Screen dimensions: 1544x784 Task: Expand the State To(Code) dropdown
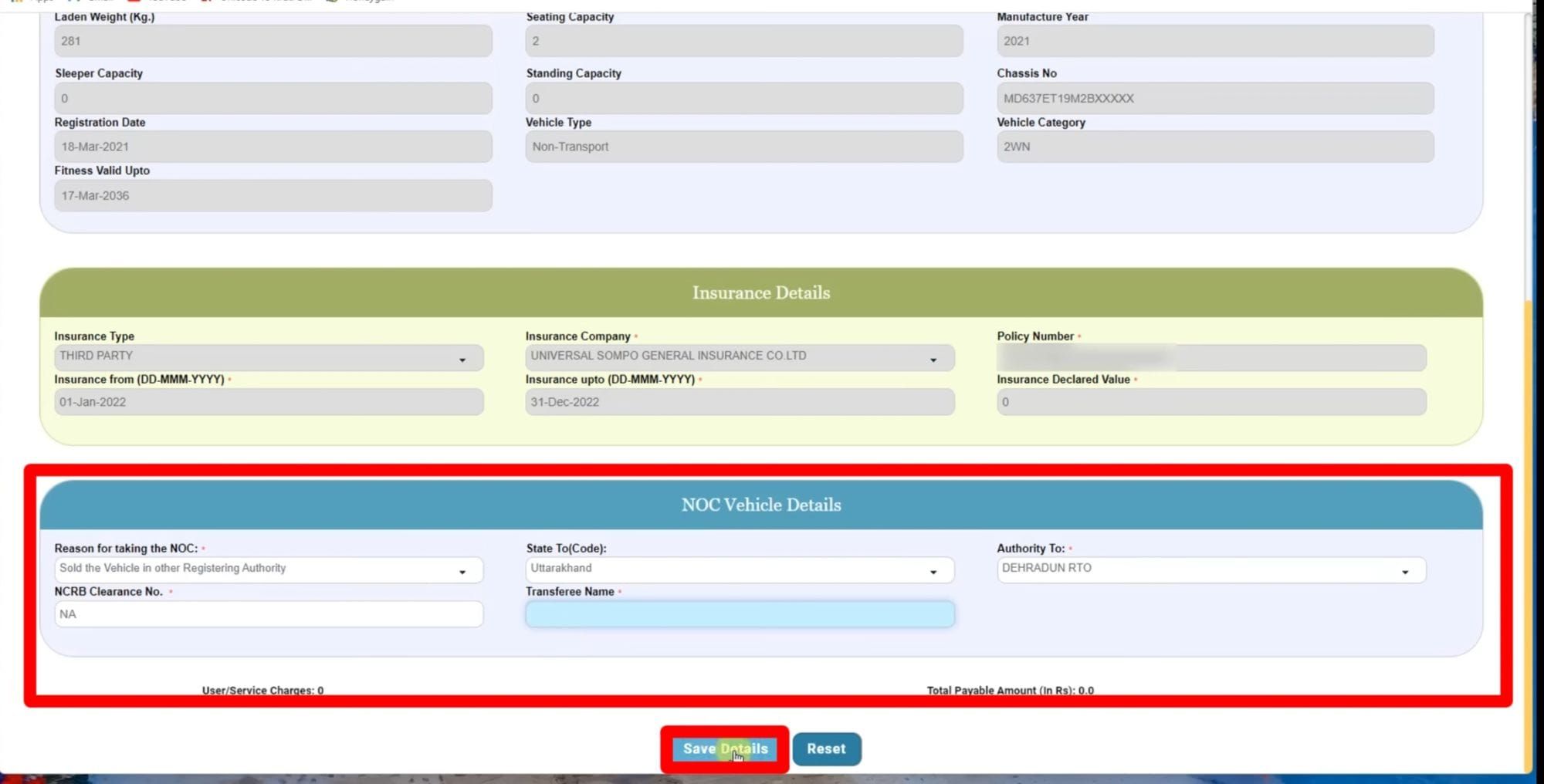pos(739,569)
